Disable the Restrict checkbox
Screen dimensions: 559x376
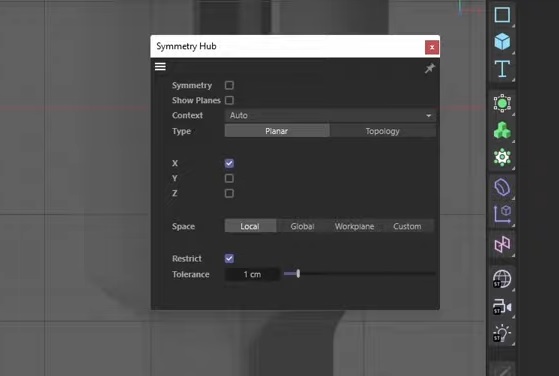click(x=229, y=258)
